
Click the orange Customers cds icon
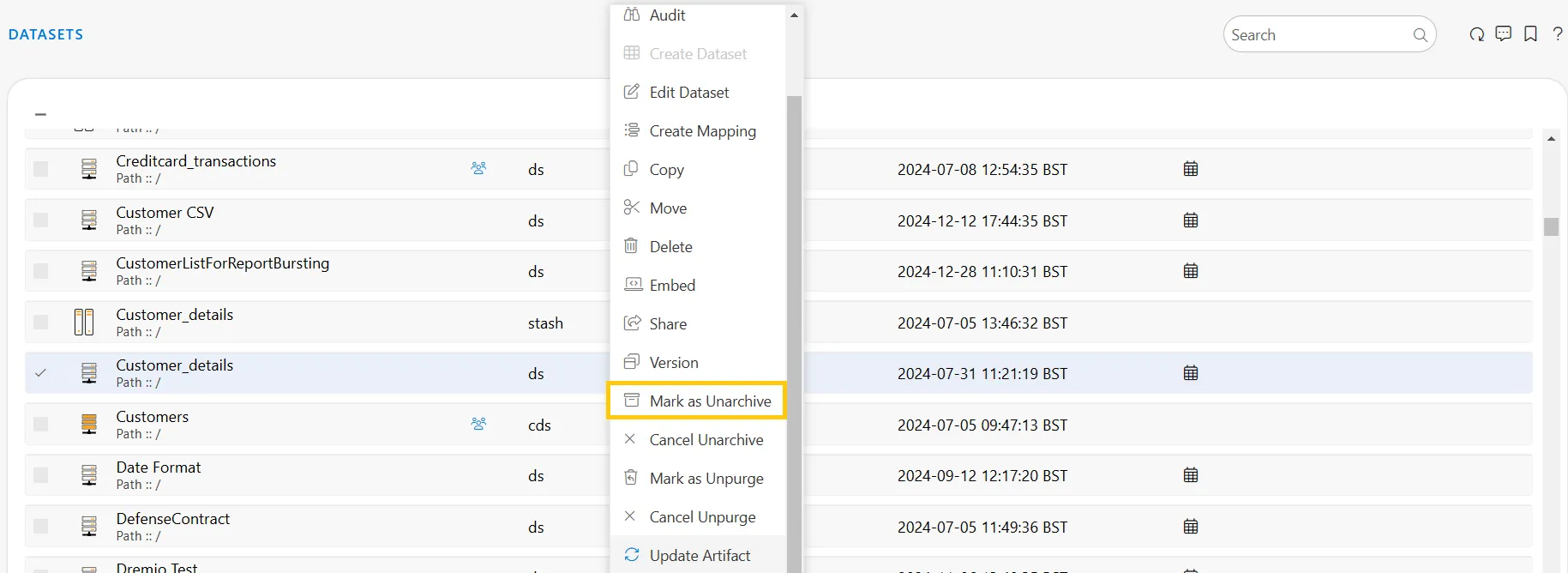coord(89,425)
